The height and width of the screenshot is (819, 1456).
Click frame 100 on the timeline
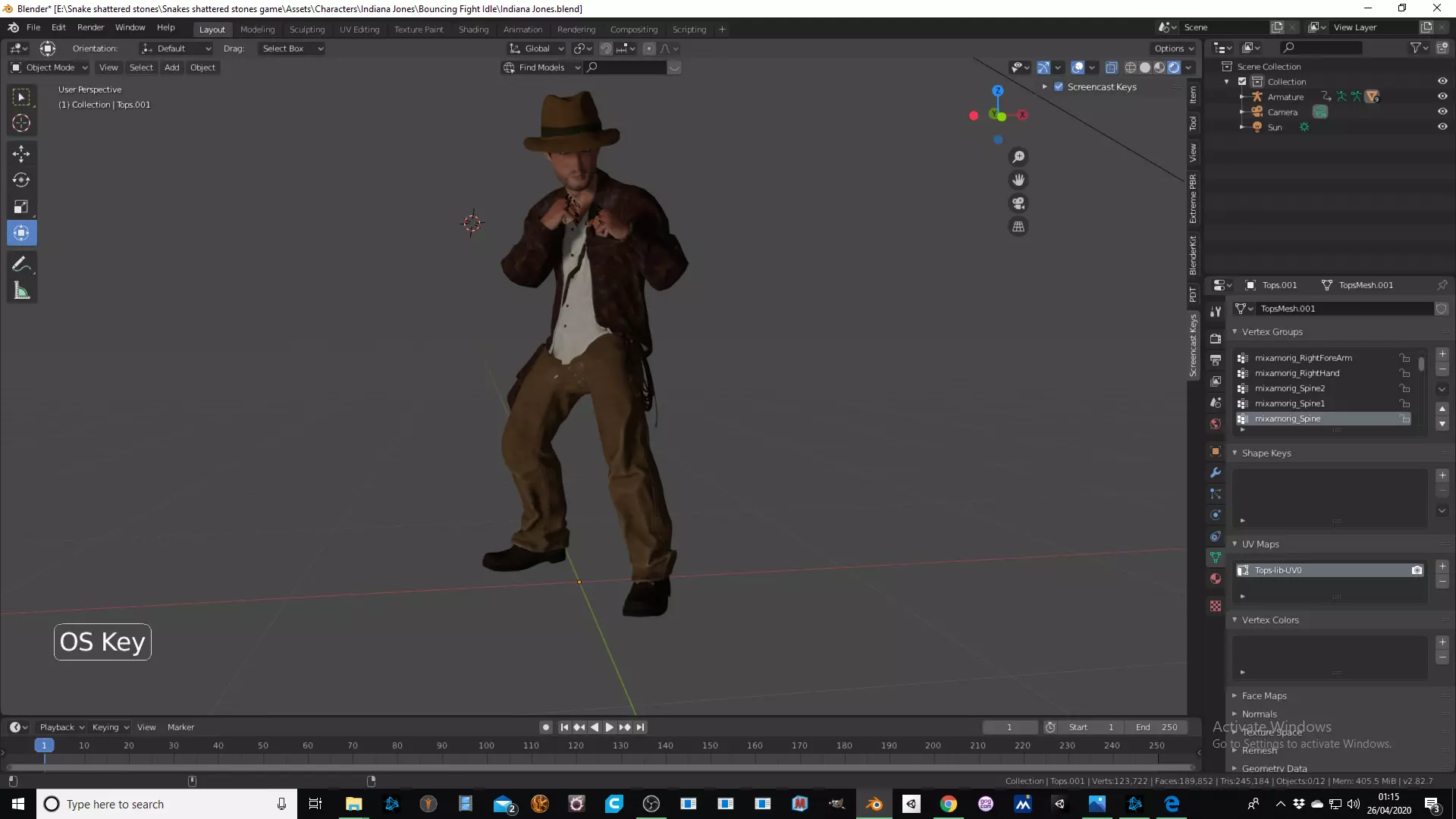click(486, 746)
